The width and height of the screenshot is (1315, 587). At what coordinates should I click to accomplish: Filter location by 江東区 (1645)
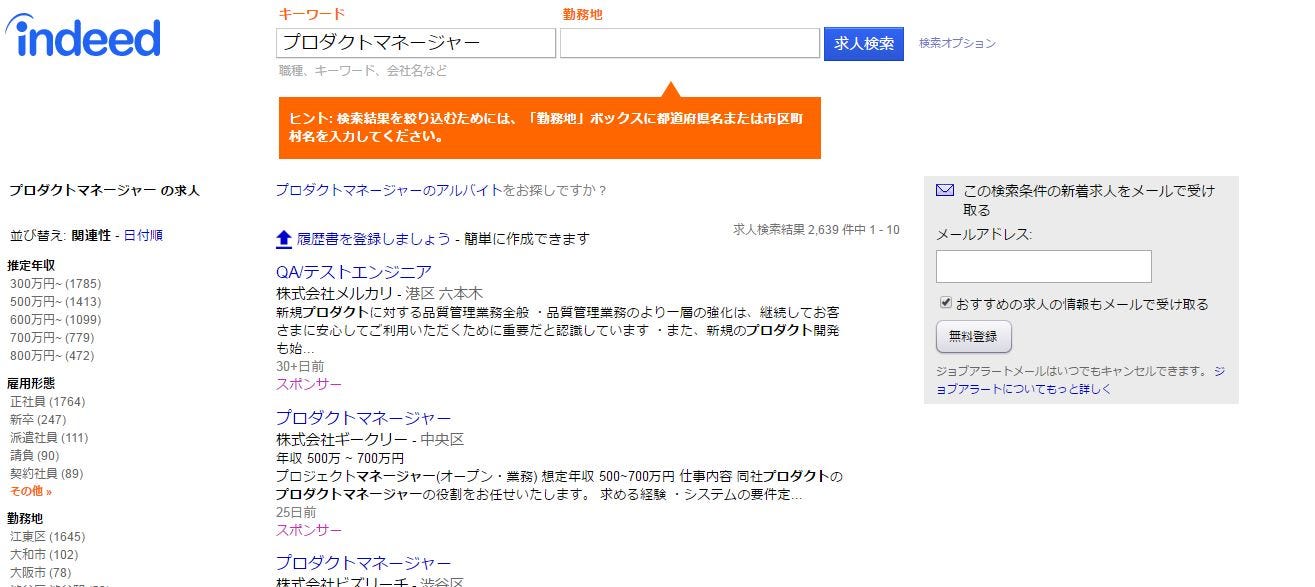click(x=48, y=537)
